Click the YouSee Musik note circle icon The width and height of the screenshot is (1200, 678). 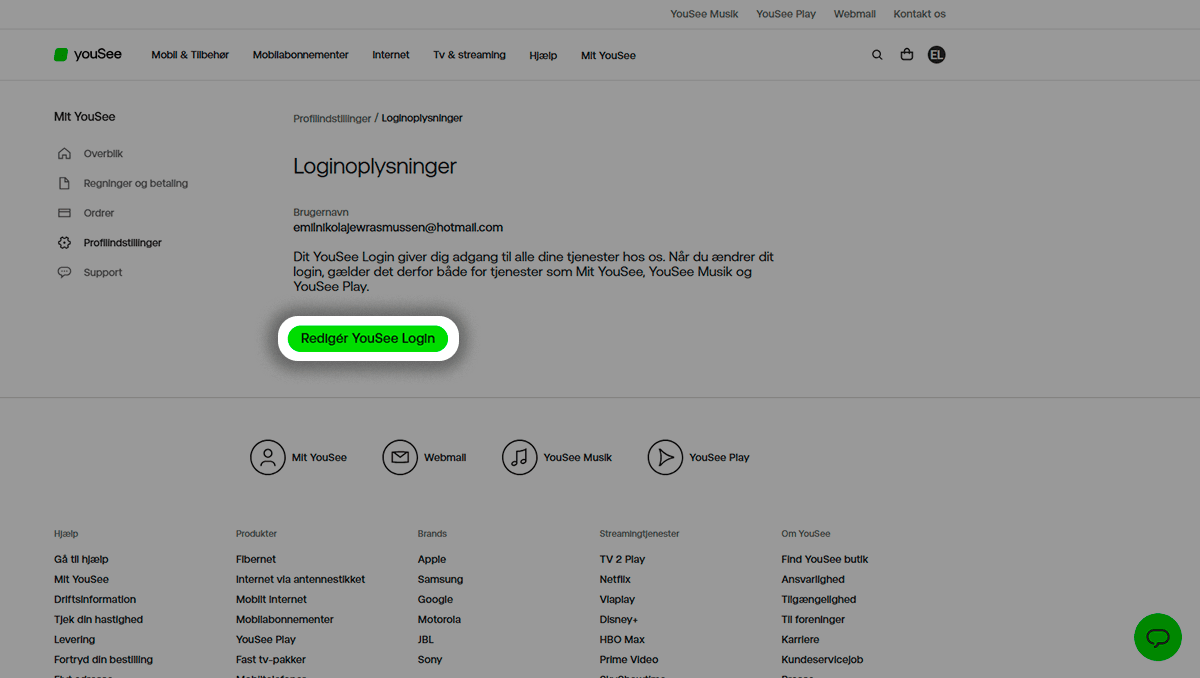click(520, 457)
